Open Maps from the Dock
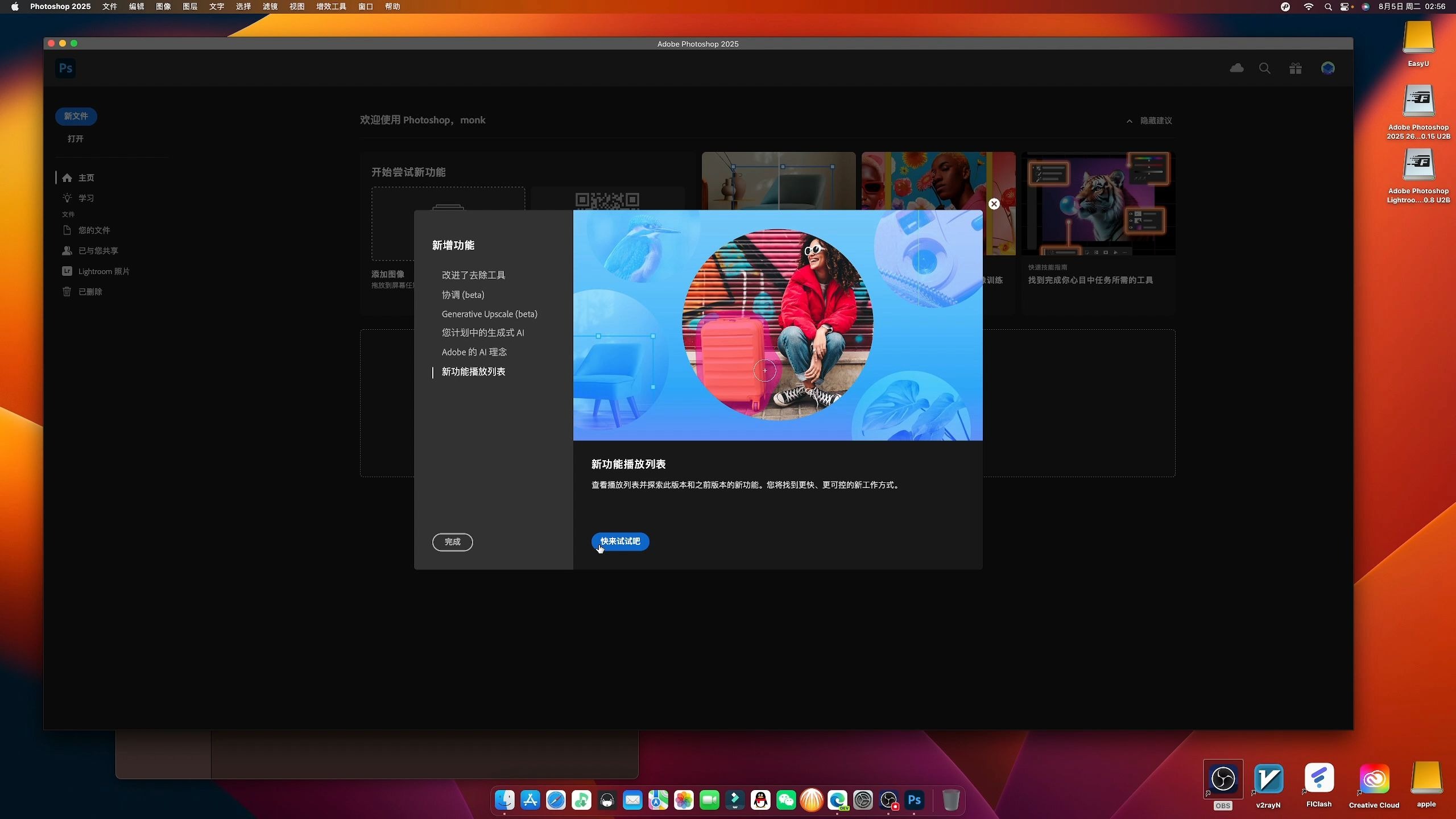This screenshot has width=1456, height=819. [x=658, y=800]
